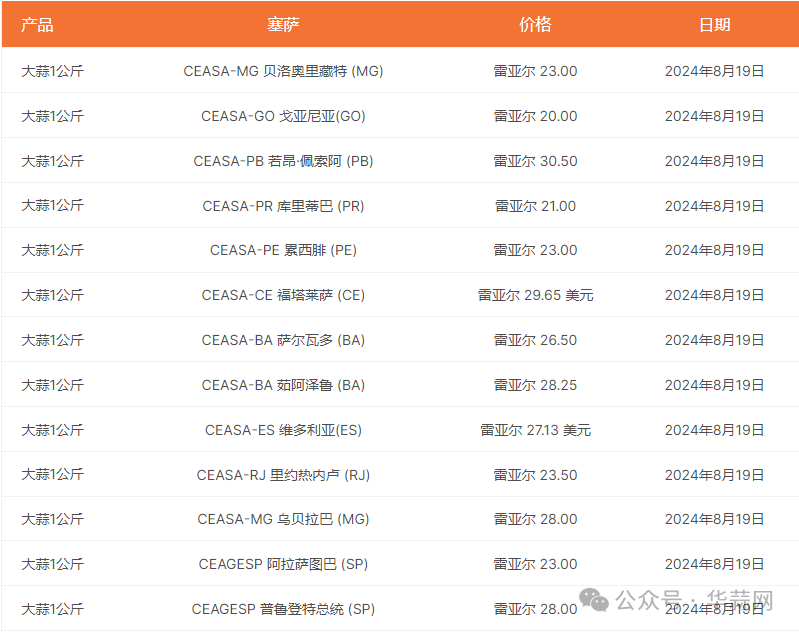Click the price 雷亚尔 29.65 美元
The height and width of the screenshot is (632, 799).
pos(535,295)
